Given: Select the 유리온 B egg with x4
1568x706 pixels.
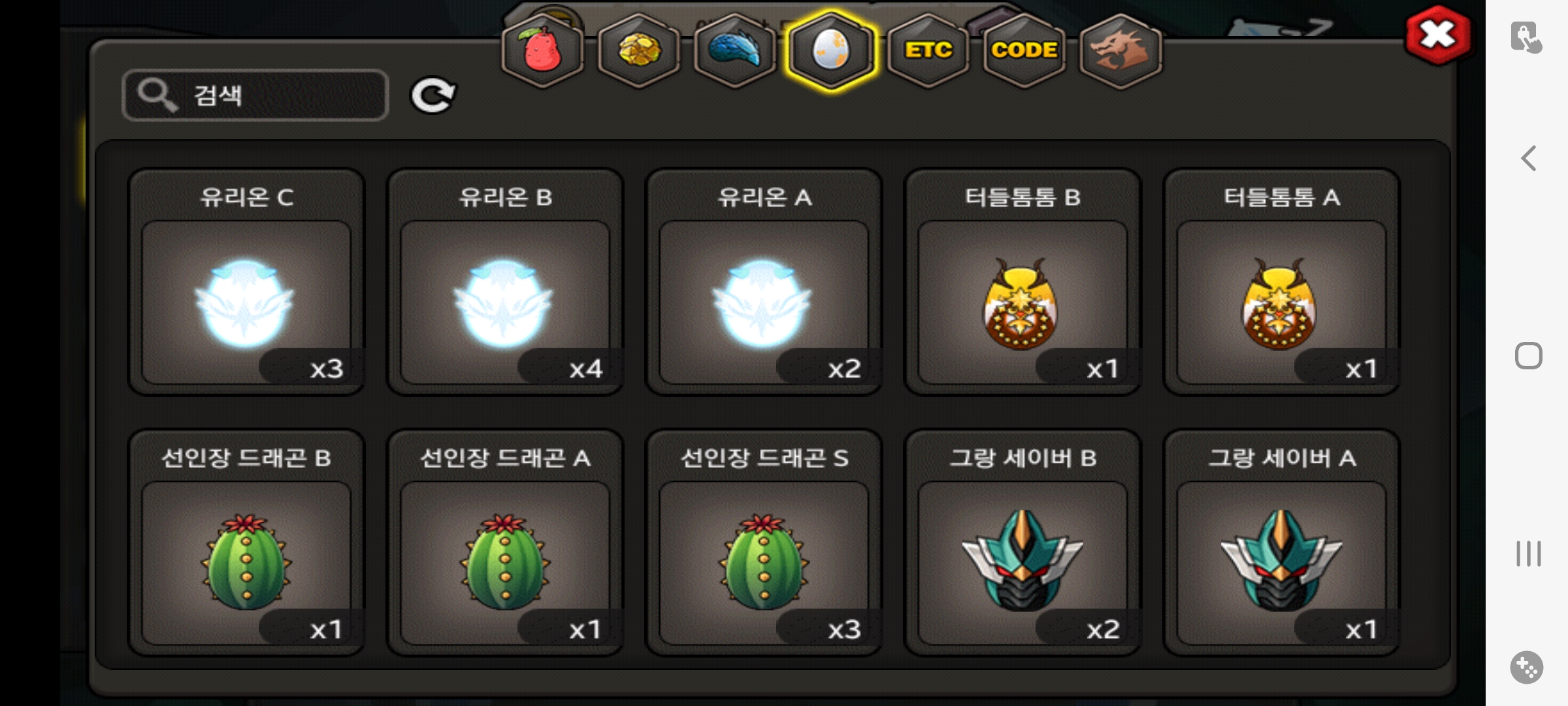Looking at the screenshot, I should click(x=505, y=282).
